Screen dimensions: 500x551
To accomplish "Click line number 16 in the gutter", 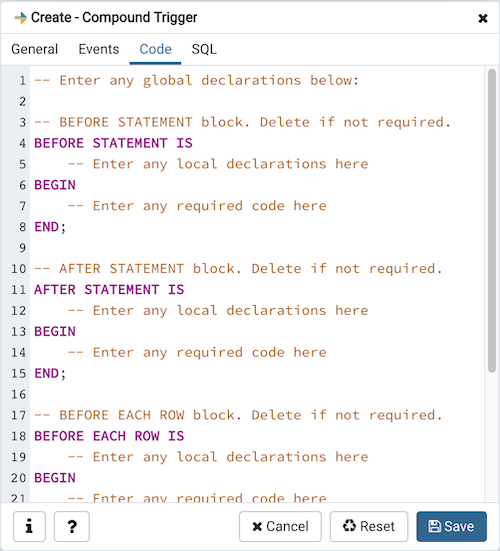I will (x=18, y=394).
